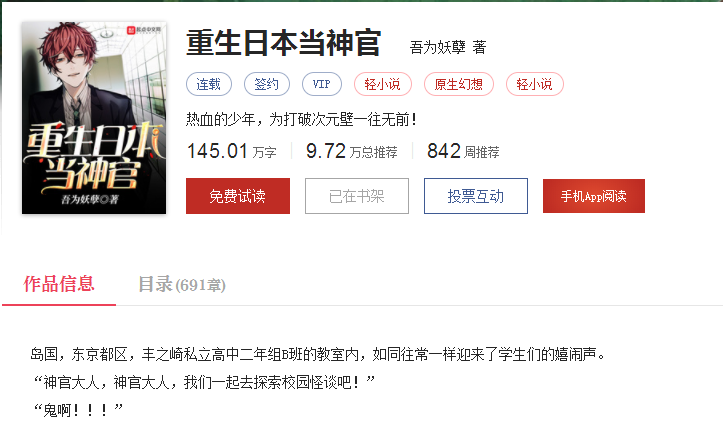Select the 签约 tag
This screenshot has width=723, height=442.
(x=267, y=84)
